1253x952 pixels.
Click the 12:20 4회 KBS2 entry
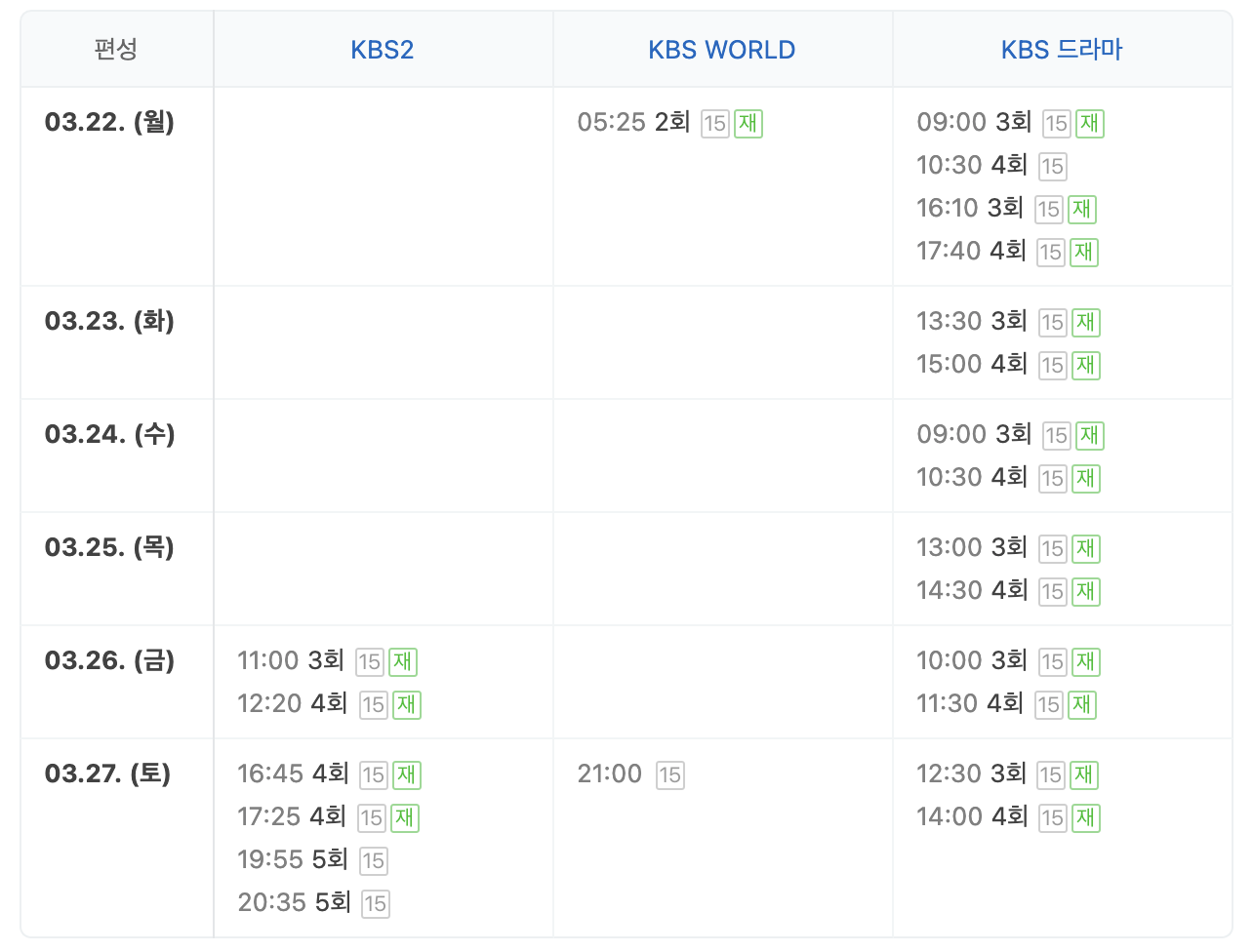(293, 703)
